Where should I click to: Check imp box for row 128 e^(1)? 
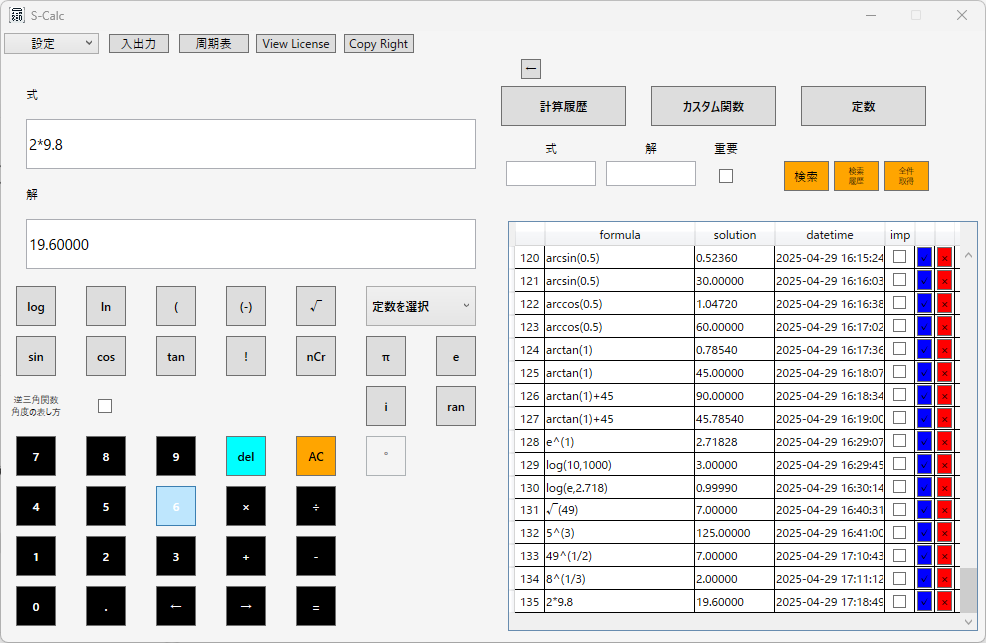(900, 441)
